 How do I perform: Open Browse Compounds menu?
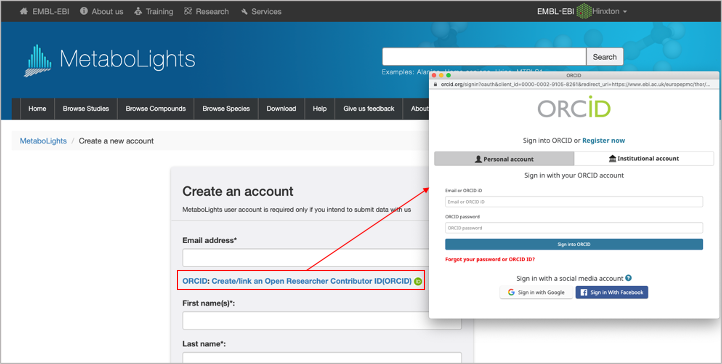[x=156, y=109]
